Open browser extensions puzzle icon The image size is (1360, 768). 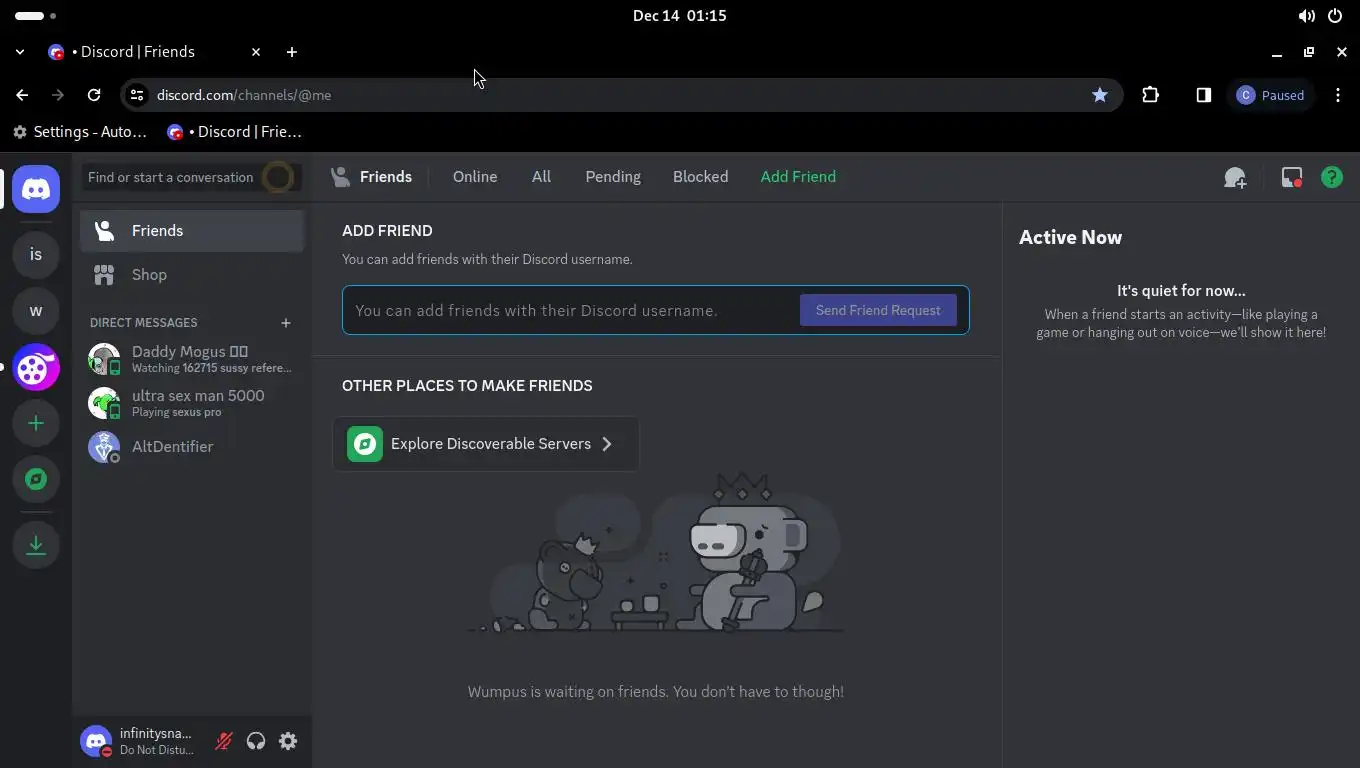(1150, 95)
